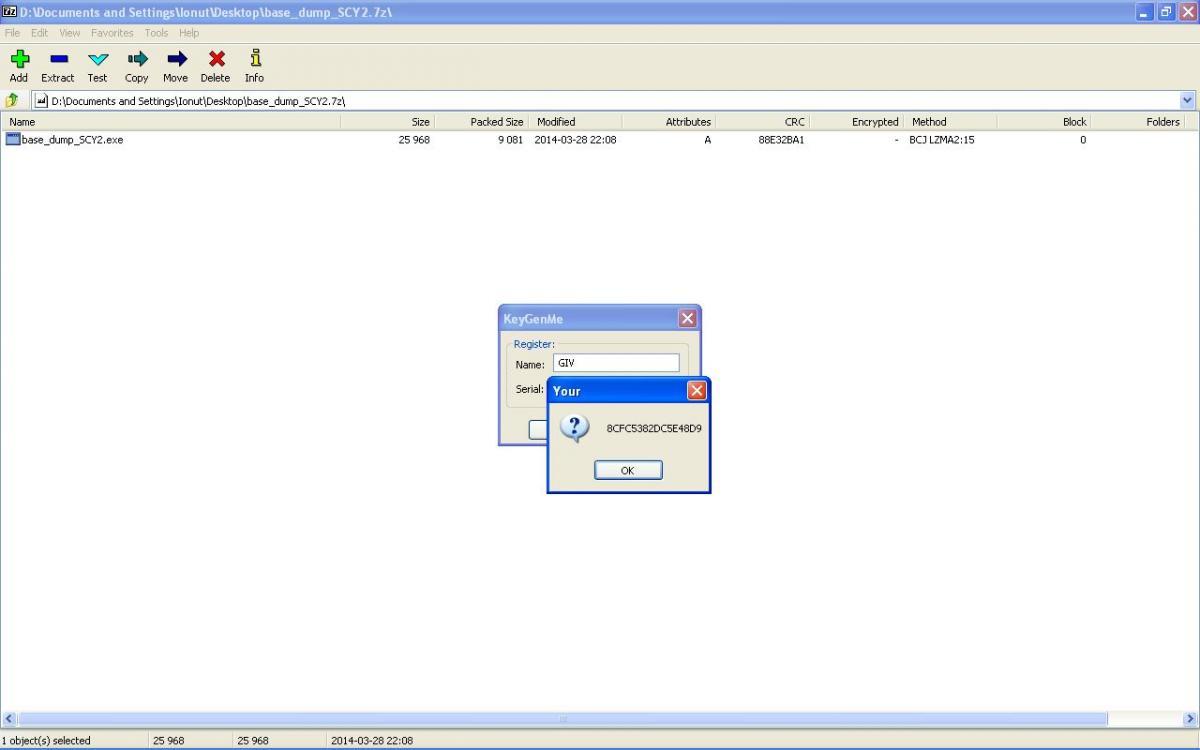Click the Add toolbar icon

(19, 59)
